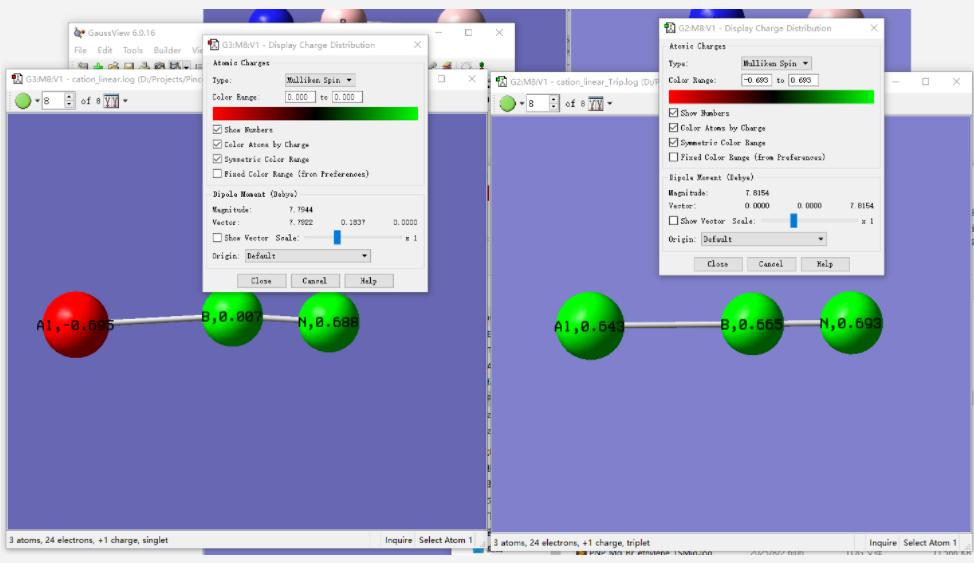The height and width of the screenshot is (563, 974).
Task: Click the vector Scale slider in G3 dialog
Action: click(337, 238)
